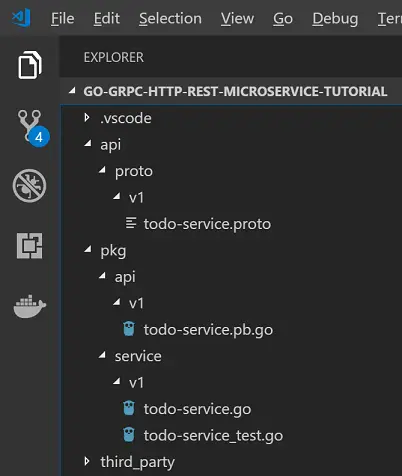
Task: Collapse the root api folder arrow
Action: [x=88, y=143]
